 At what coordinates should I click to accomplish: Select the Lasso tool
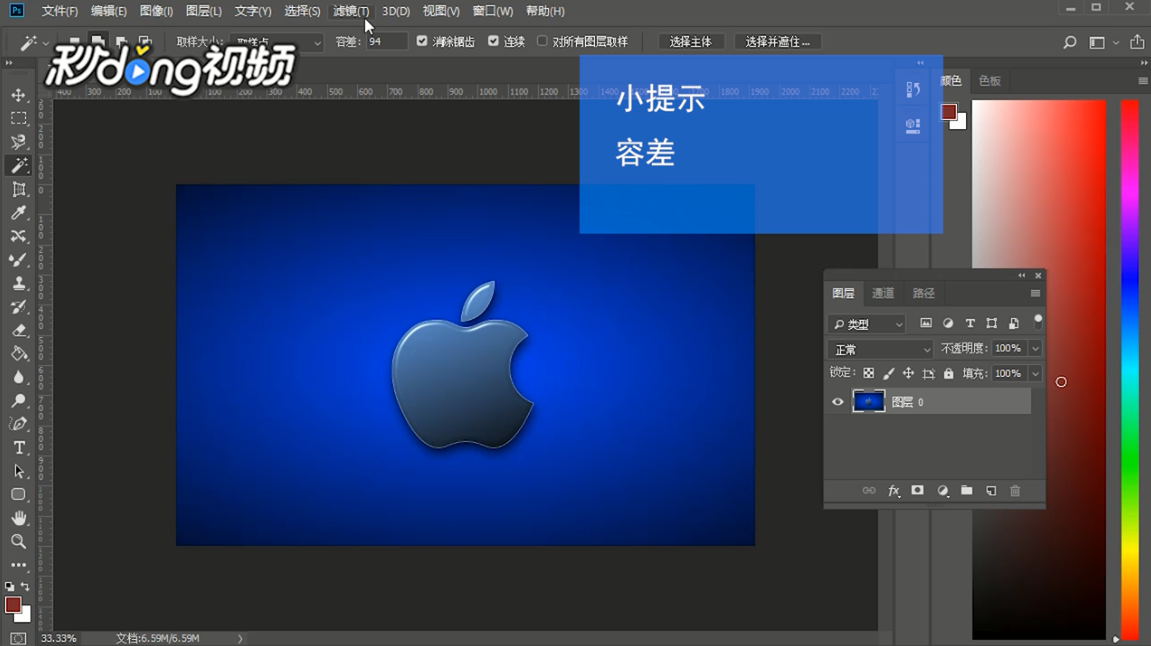(x=19, y=142)
